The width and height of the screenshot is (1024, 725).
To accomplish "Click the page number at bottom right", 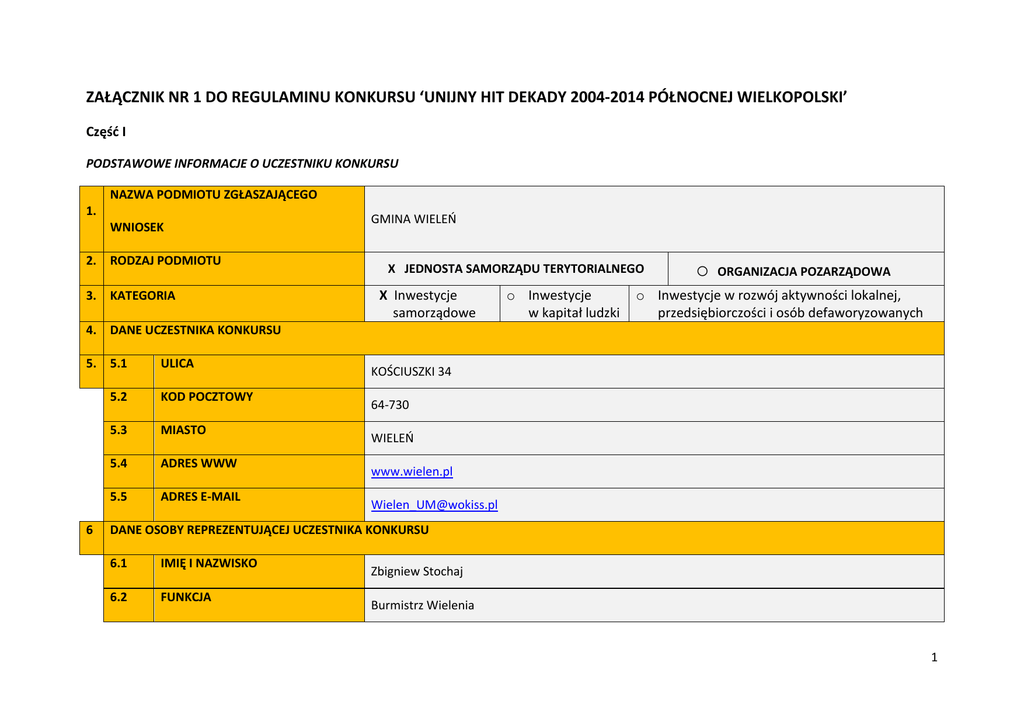I will 933,657.
